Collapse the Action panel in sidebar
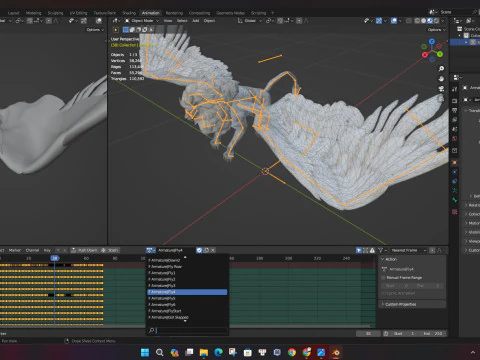Viewport: 480px width, 360px height. [383, 259]
